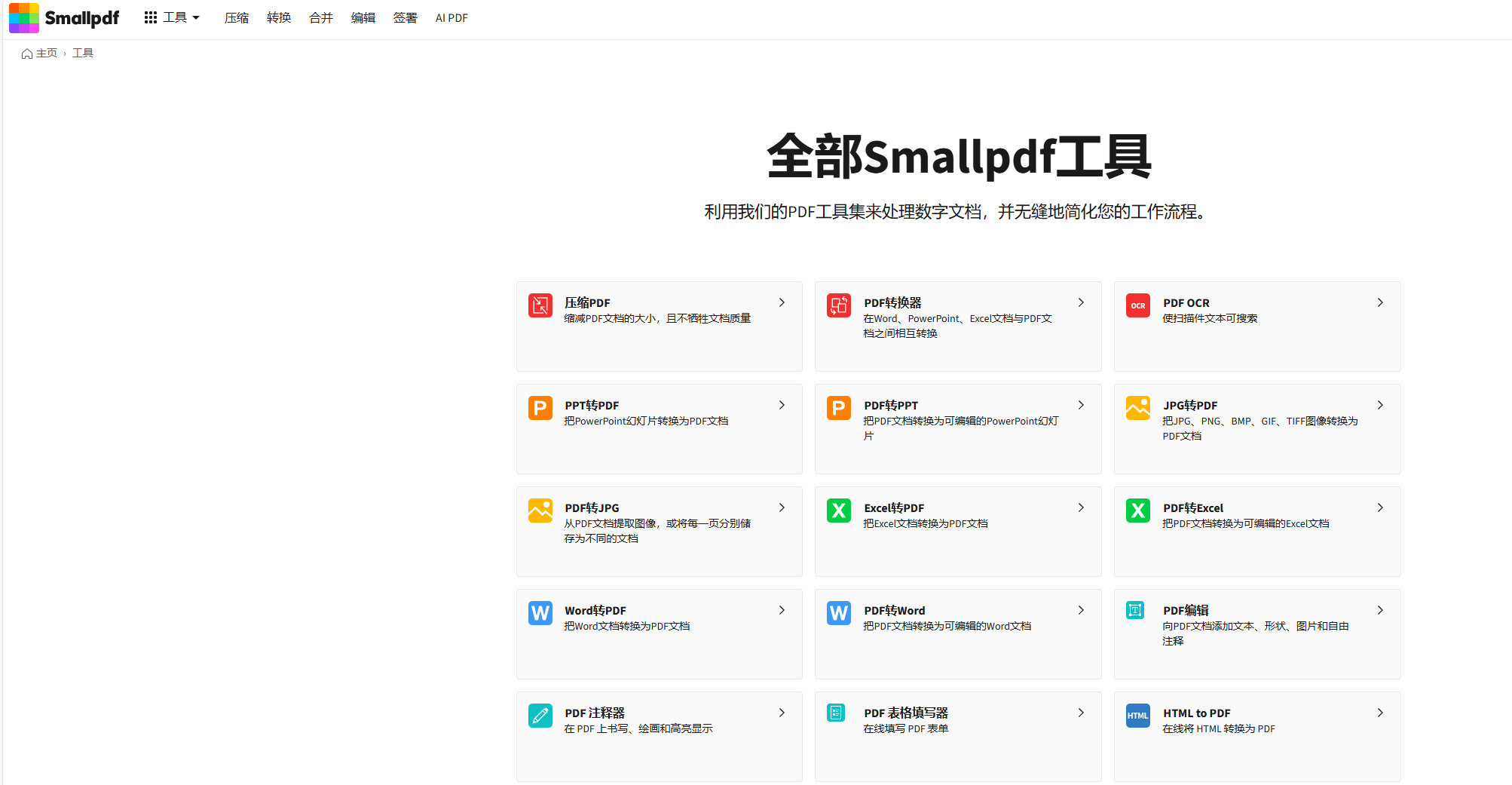Click the orange PPT转PDF icon

click(540, 408)
